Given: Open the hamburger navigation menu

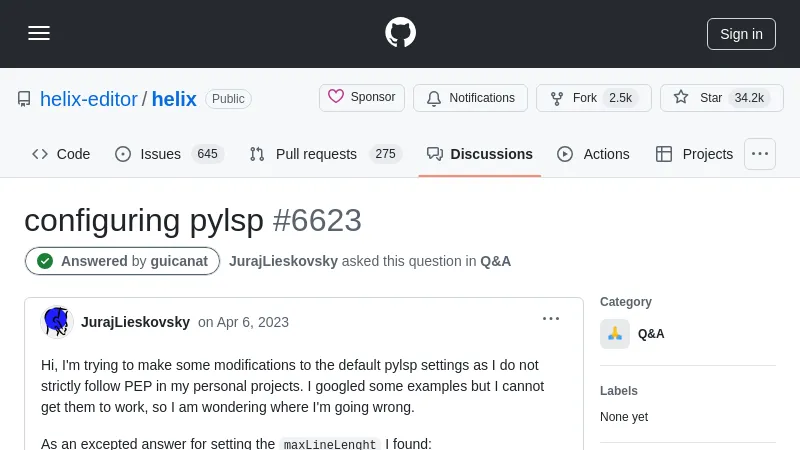Looking at the screenshot, I should 39,33.
